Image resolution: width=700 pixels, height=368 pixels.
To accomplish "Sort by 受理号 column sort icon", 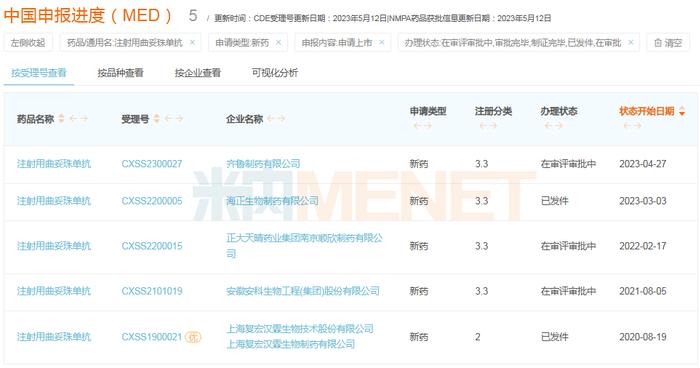I will coord(157,119).
